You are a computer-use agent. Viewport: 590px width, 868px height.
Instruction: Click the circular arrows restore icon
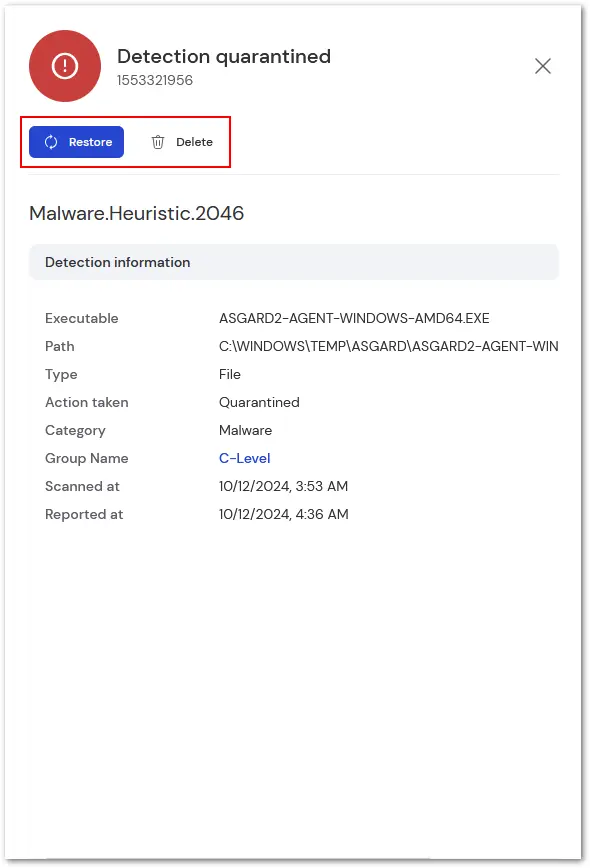(51, 142)
